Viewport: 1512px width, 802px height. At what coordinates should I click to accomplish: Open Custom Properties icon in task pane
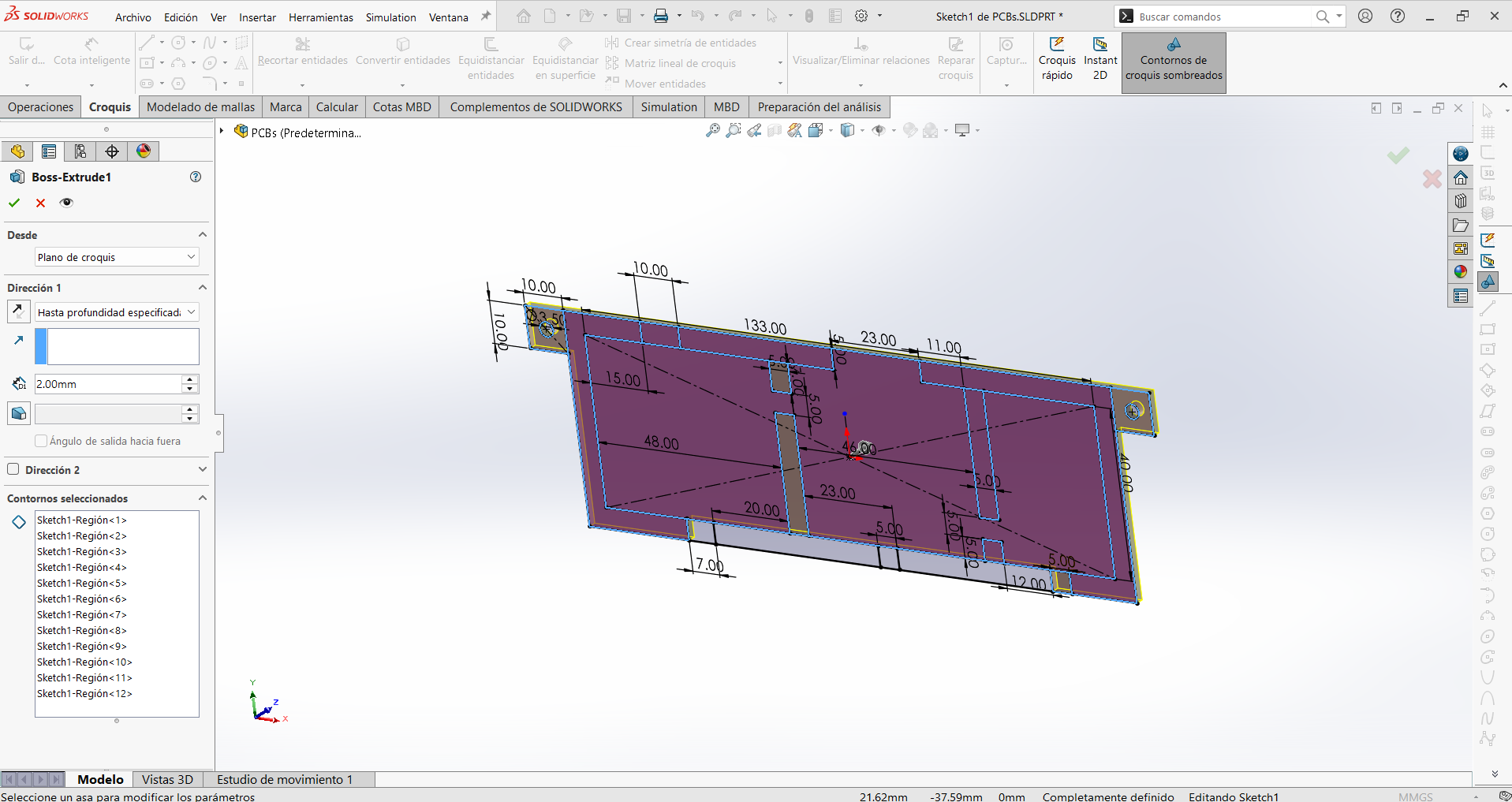pyautogui.click(x=1461, y=296)
